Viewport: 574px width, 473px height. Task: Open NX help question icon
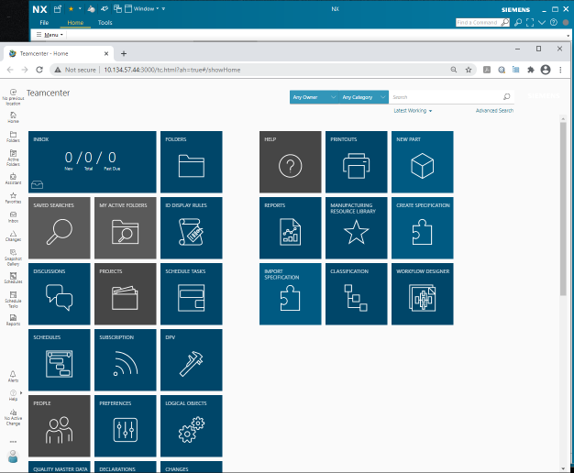click(x=554, y=22)
